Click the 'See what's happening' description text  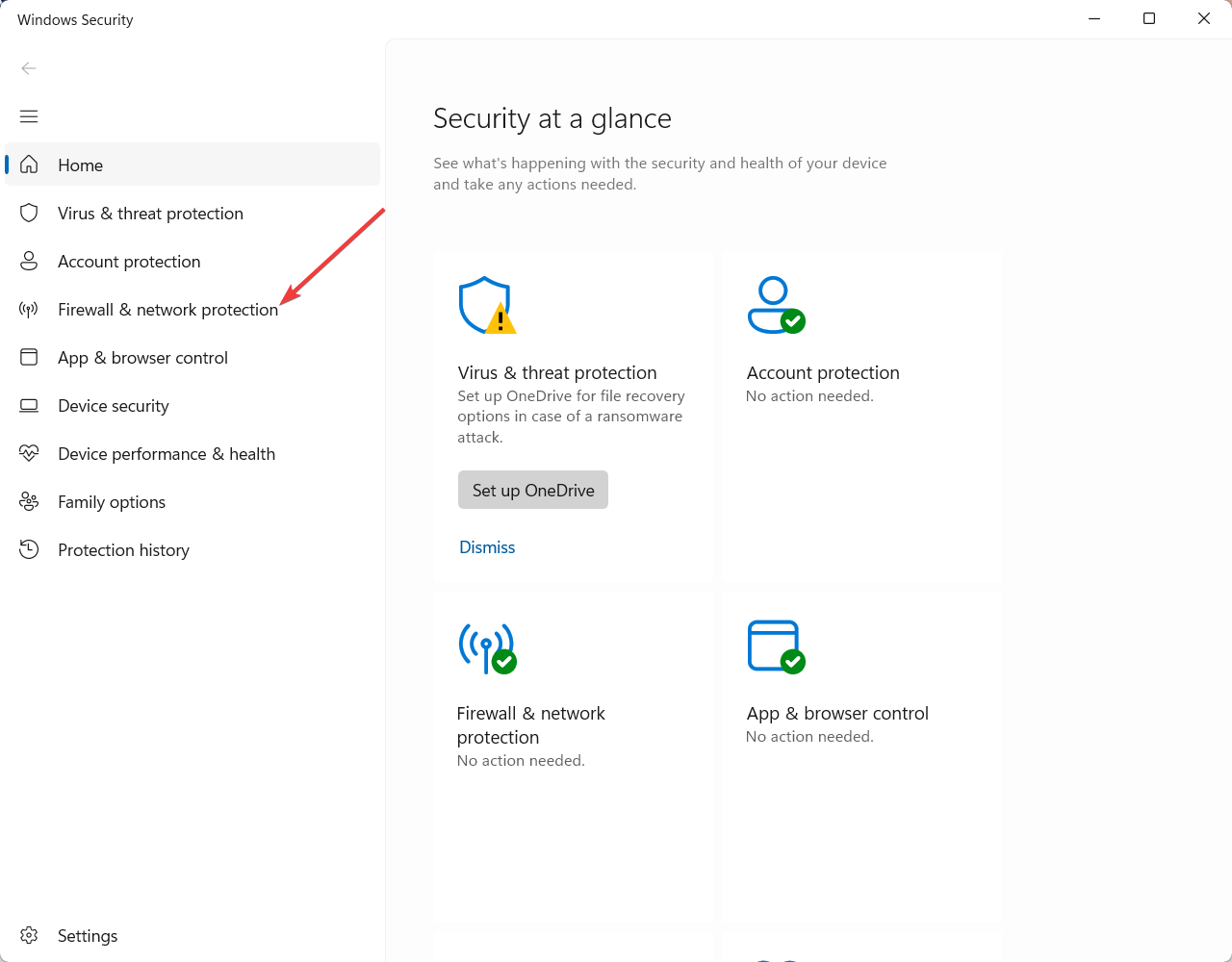click(660, 173)
